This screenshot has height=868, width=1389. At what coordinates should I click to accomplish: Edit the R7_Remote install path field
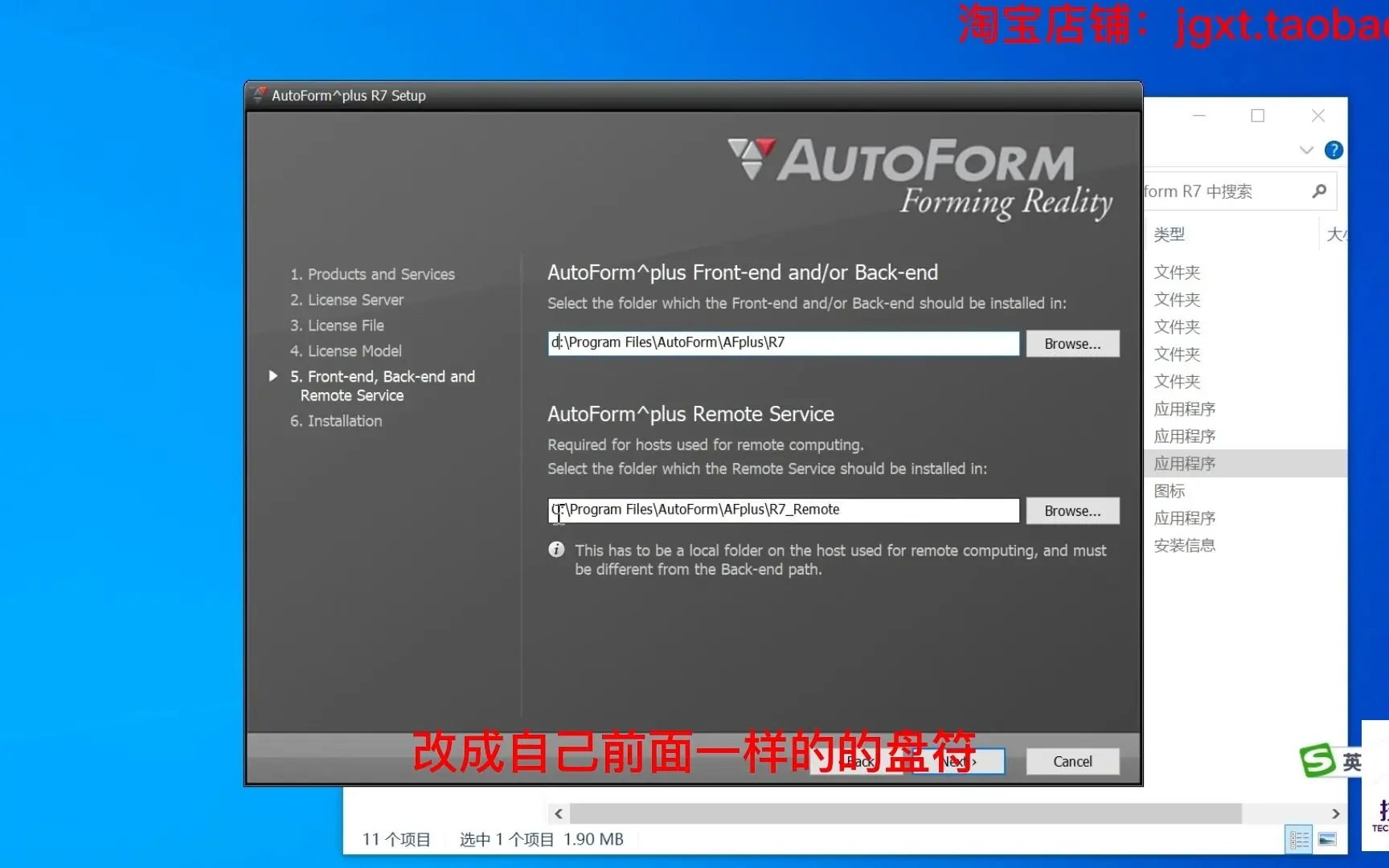point(784,510)
